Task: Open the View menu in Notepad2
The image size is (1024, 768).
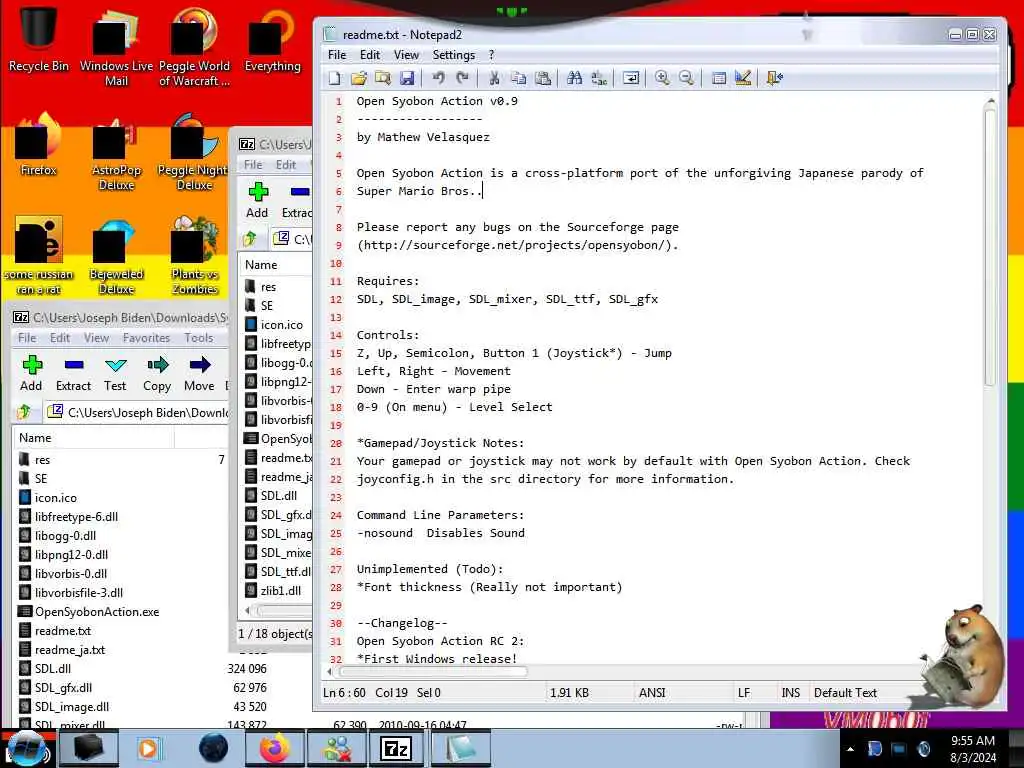Action: (406, 55)
